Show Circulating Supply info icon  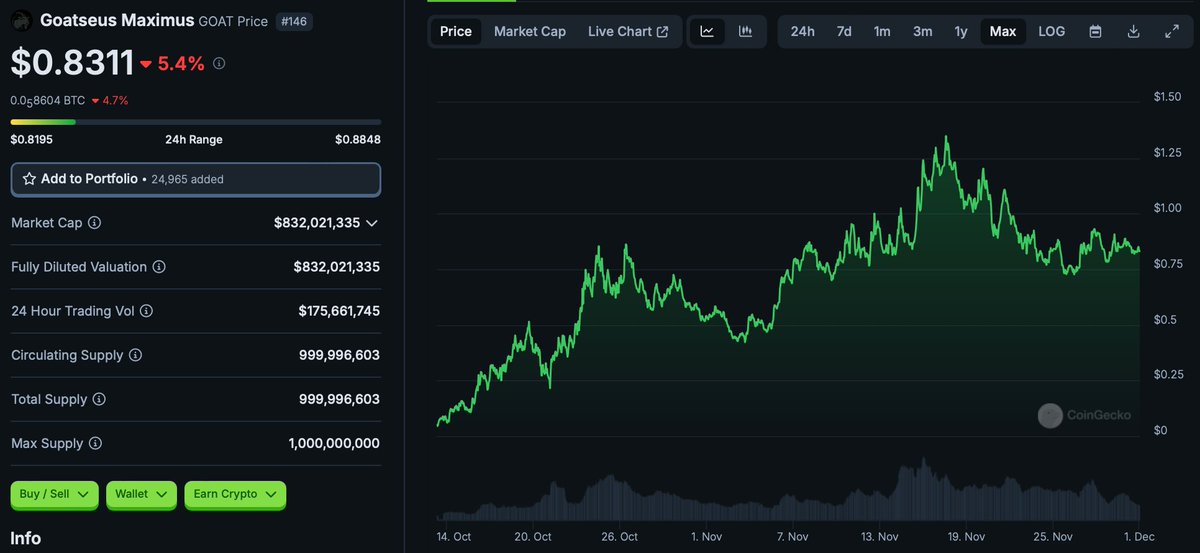pyautogui.click(x=135, y=355)
